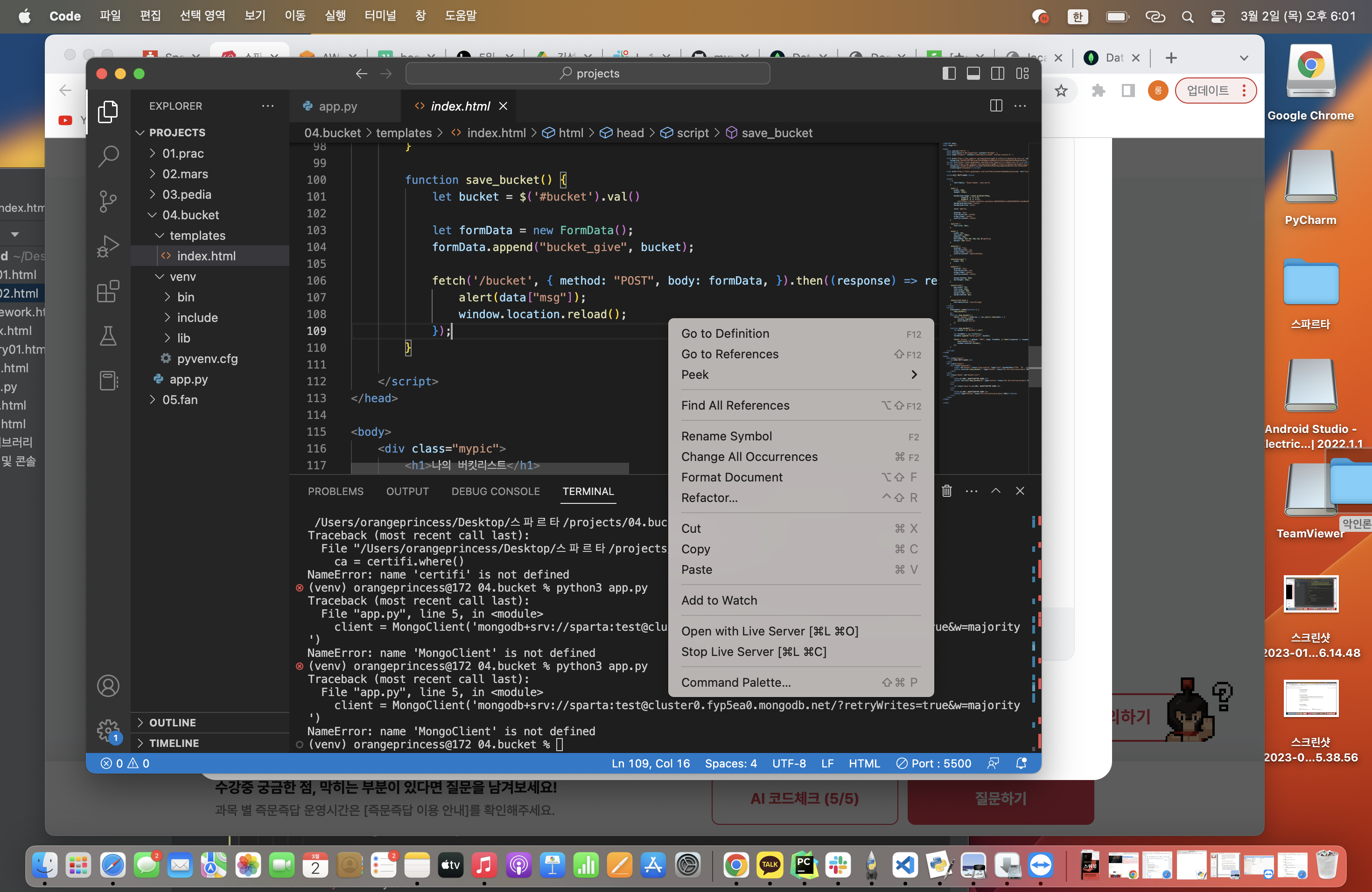Click the UTF-8 encoding in status bar
This screenshot has height=892, width=1372.
click(789, 763)
